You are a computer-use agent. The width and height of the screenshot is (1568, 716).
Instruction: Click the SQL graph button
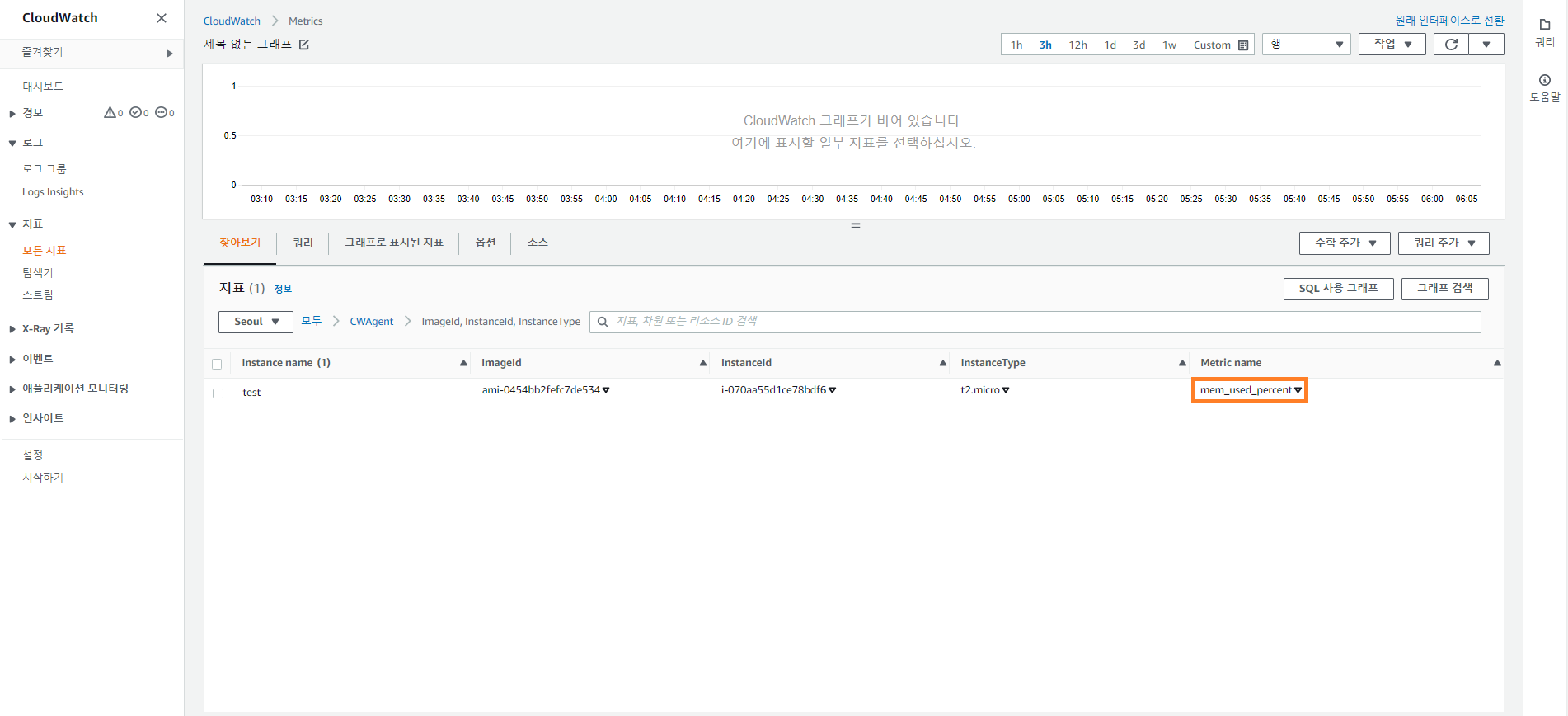click(x=1338, y=289)
